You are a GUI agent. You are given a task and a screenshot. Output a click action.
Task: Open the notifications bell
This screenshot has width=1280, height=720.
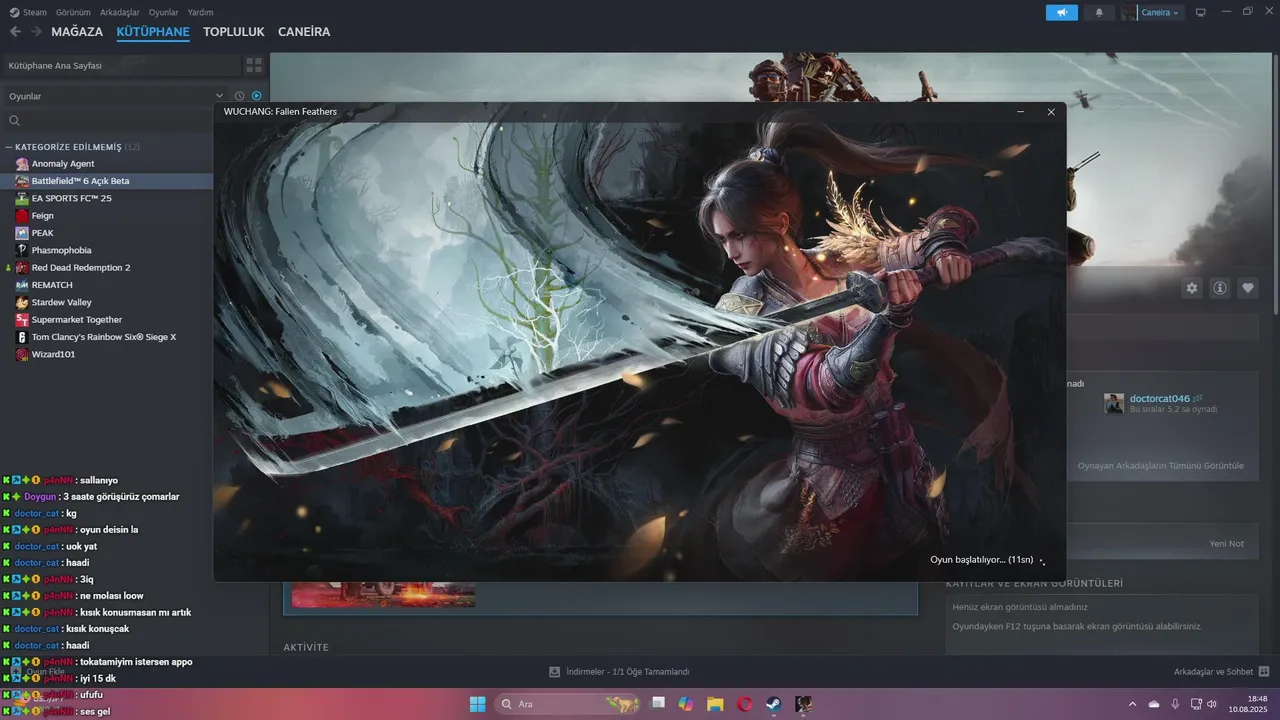point(1100,13)
